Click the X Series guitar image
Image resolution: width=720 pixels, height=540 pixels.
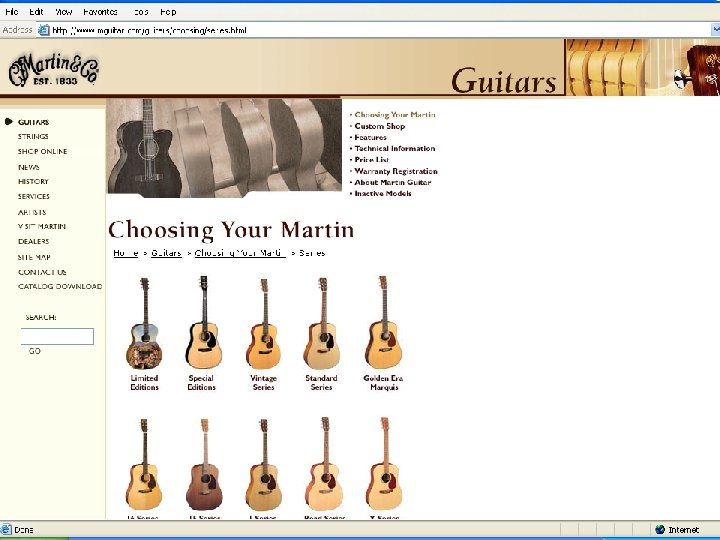click(x=384, y=464)
